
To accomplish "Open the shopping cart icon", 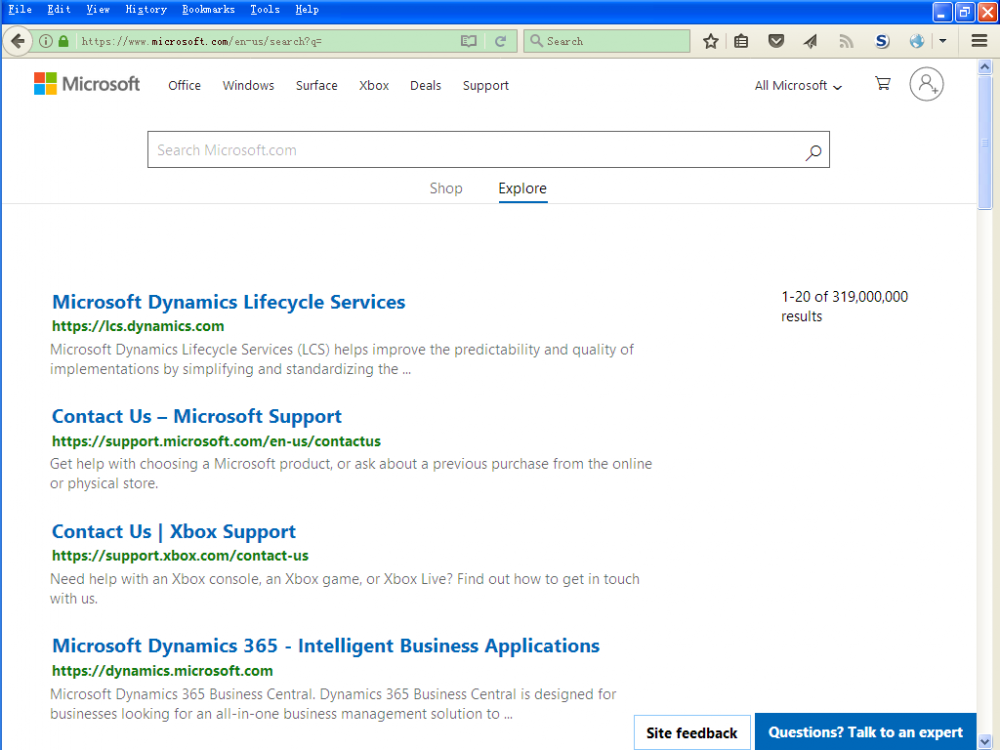I will 882,84.
